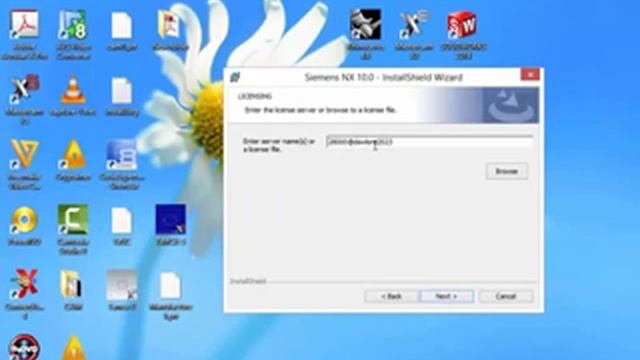Proceed with the Next > button
640x360 pixels.
point(447,296)
